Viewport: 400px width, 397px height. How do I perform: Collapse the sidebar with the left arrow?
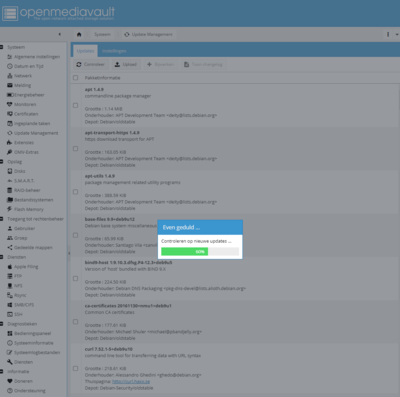pyautogui.click(x=60, y=34)
